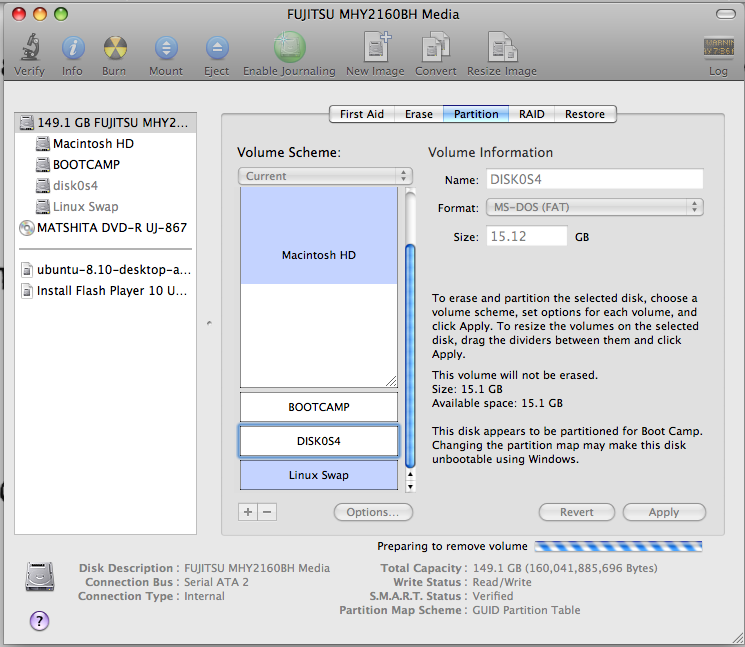The image size is (745, 647).
Task: Open the Volume Scheme Current dropdown
Action: point(325,176)
